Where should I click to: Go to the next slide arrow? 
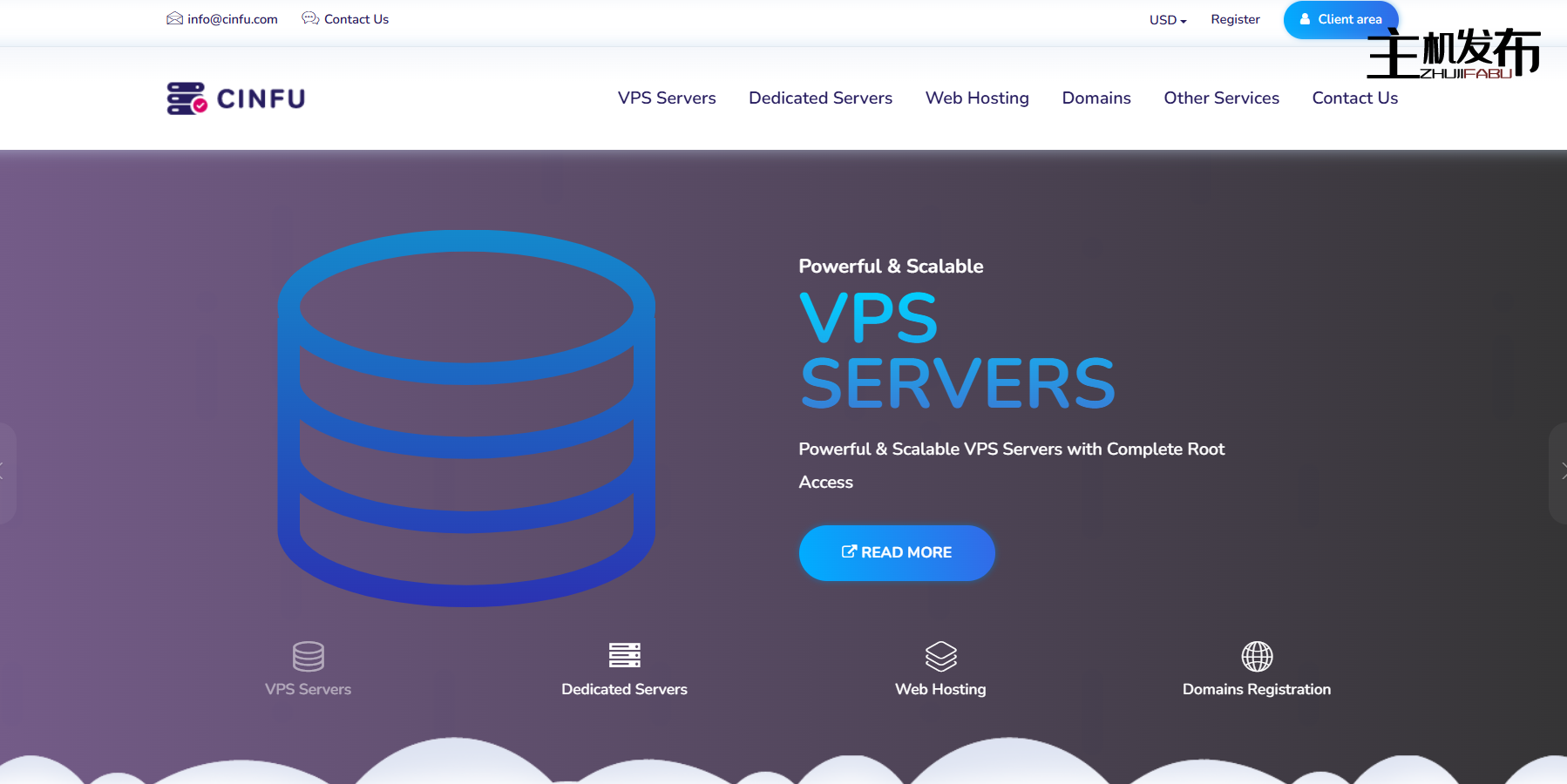1560,472
